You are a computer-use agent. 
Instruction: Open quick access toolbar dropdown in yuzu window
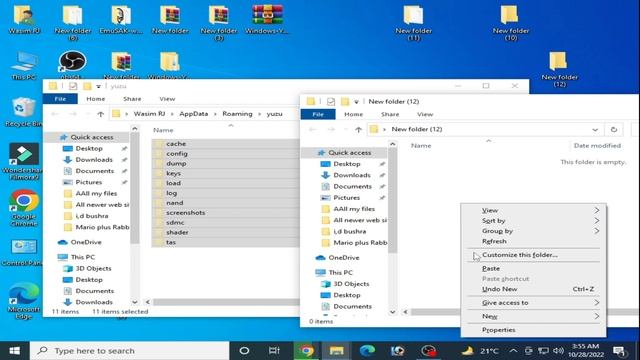tap(98, 87)
